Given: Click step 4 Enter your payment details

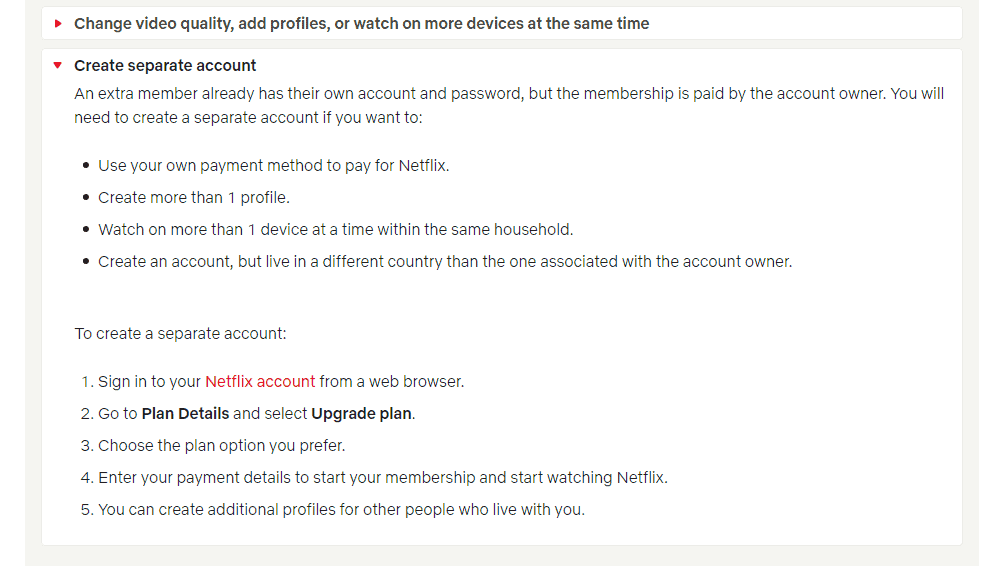Looking at the screenshot, I should click(x=383, y=477).
